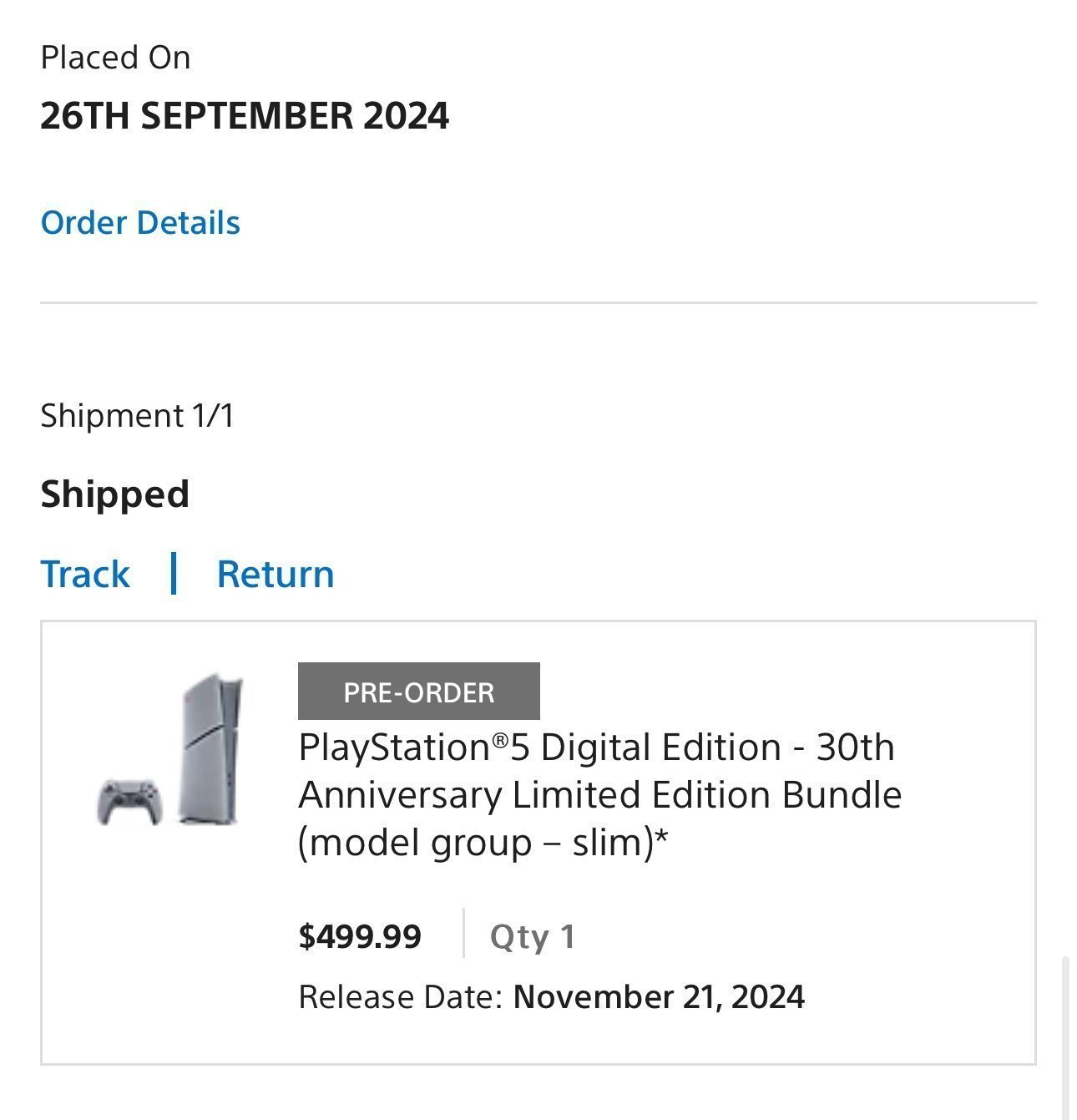
Task: Click the Placed On label
Action: point(116,57)
